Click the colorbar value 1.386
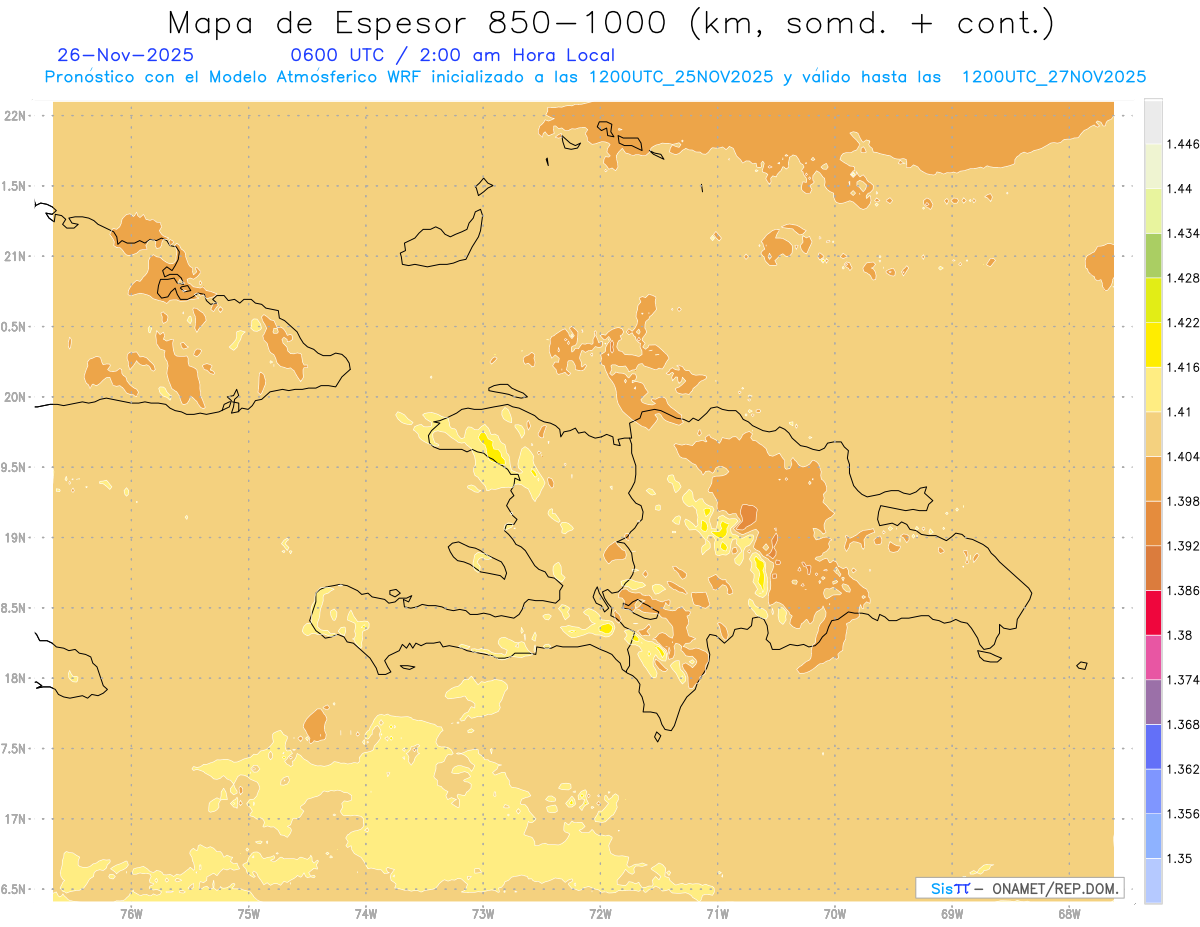This screenshot has width=1200, height=927. [x=1184, y=591]
